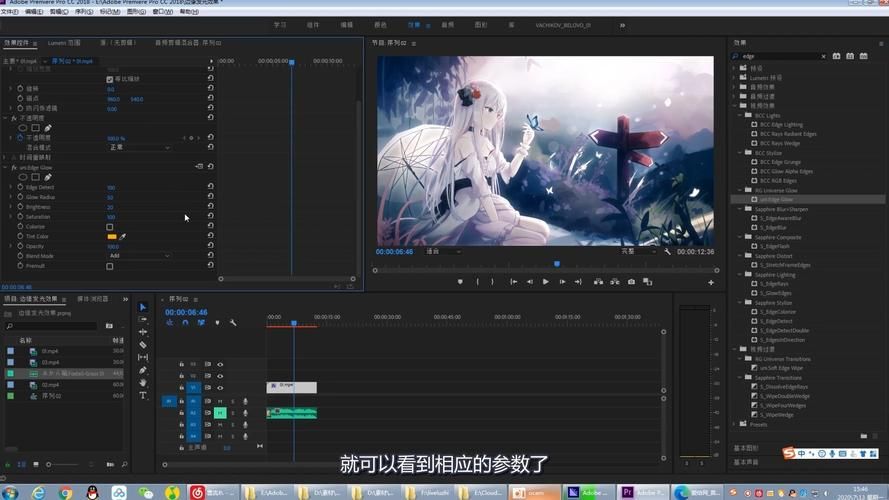Enable the Colorize checkbox
This screenshot has width=889, height=500.
109,227
